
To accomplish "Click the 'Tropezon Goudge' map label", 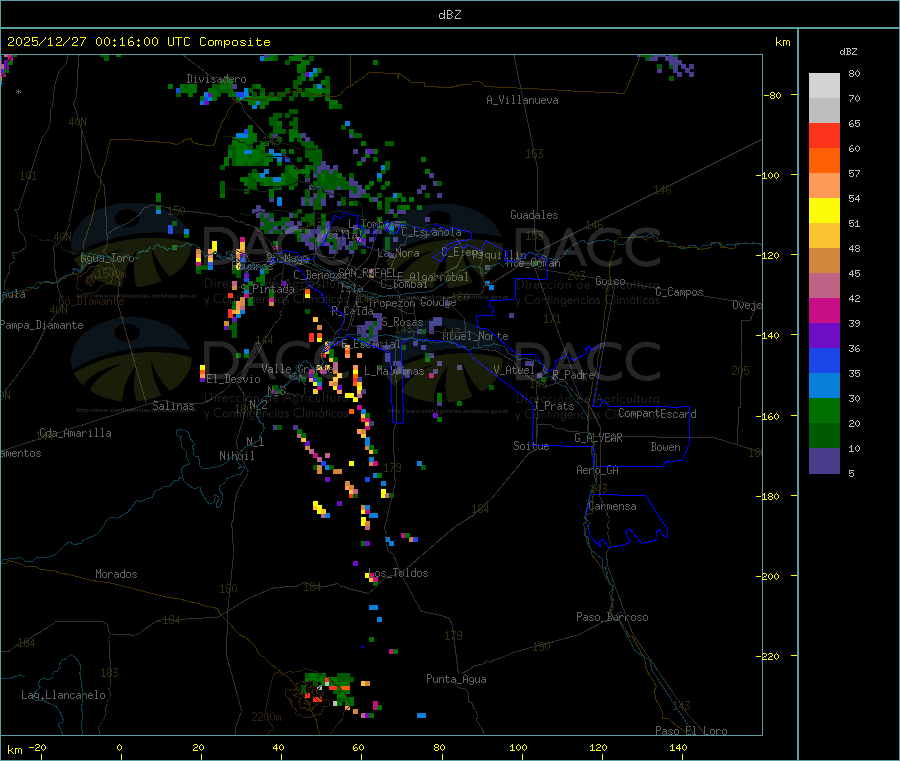I will [x=412, y=302].
